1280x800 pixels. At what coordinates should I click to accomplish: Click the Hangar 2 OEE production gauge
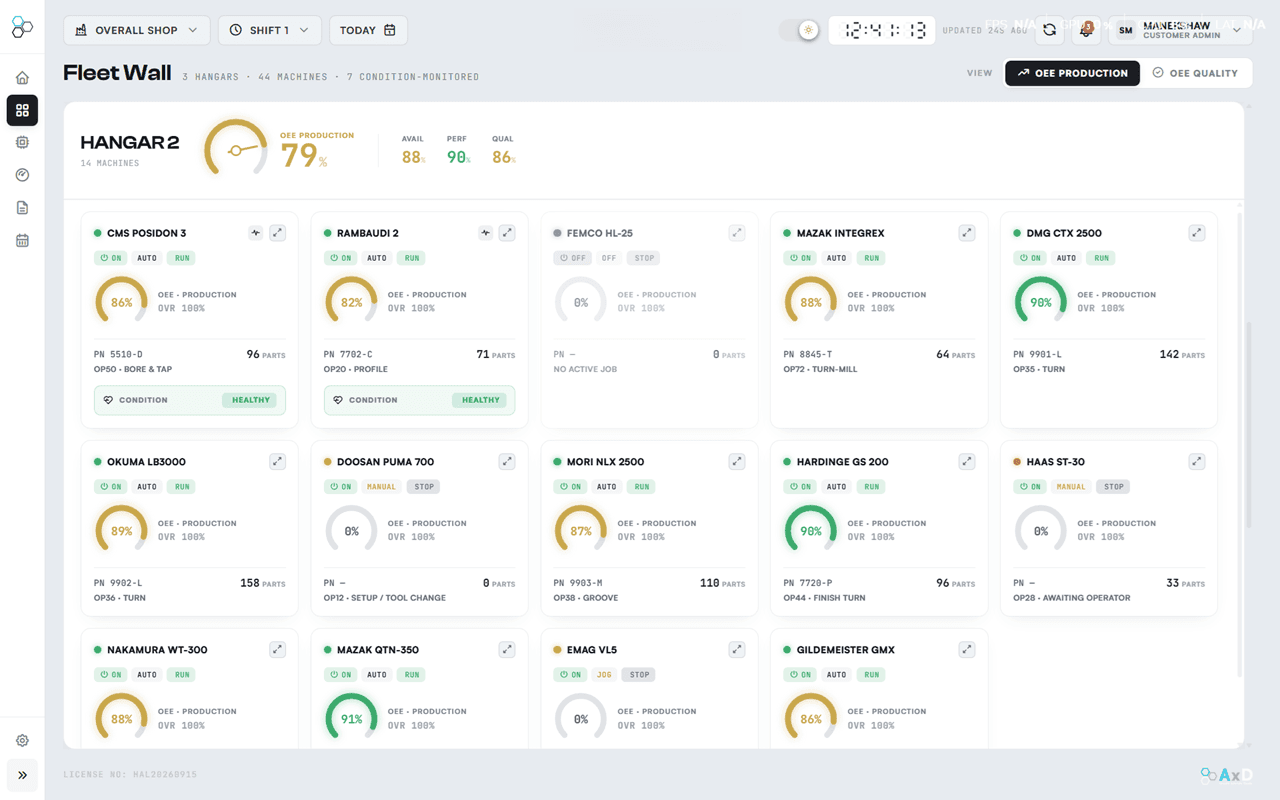coord(236,149)
